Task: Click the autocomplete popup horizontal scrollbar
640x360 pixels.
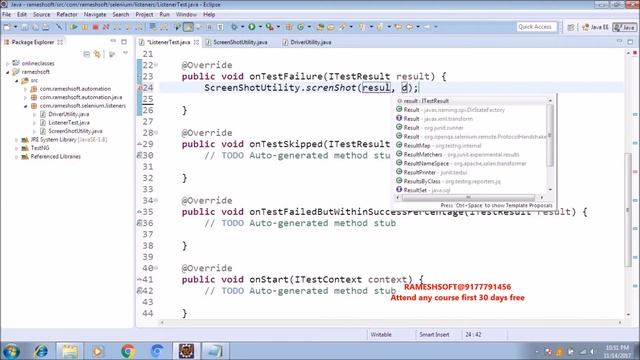Action: coord(468,198)
